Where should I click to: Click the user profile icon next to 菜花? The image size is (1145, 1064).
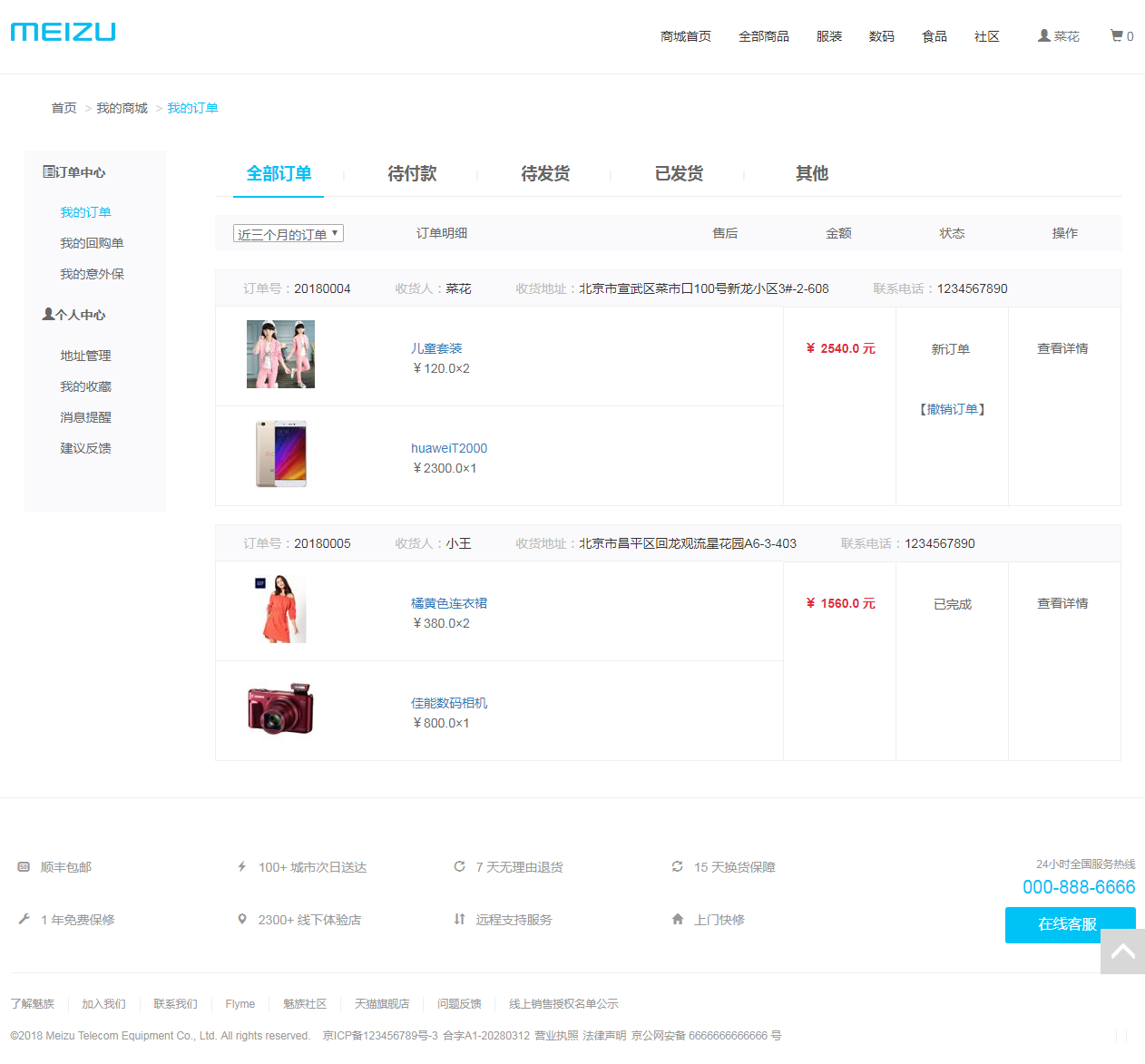1044,35
